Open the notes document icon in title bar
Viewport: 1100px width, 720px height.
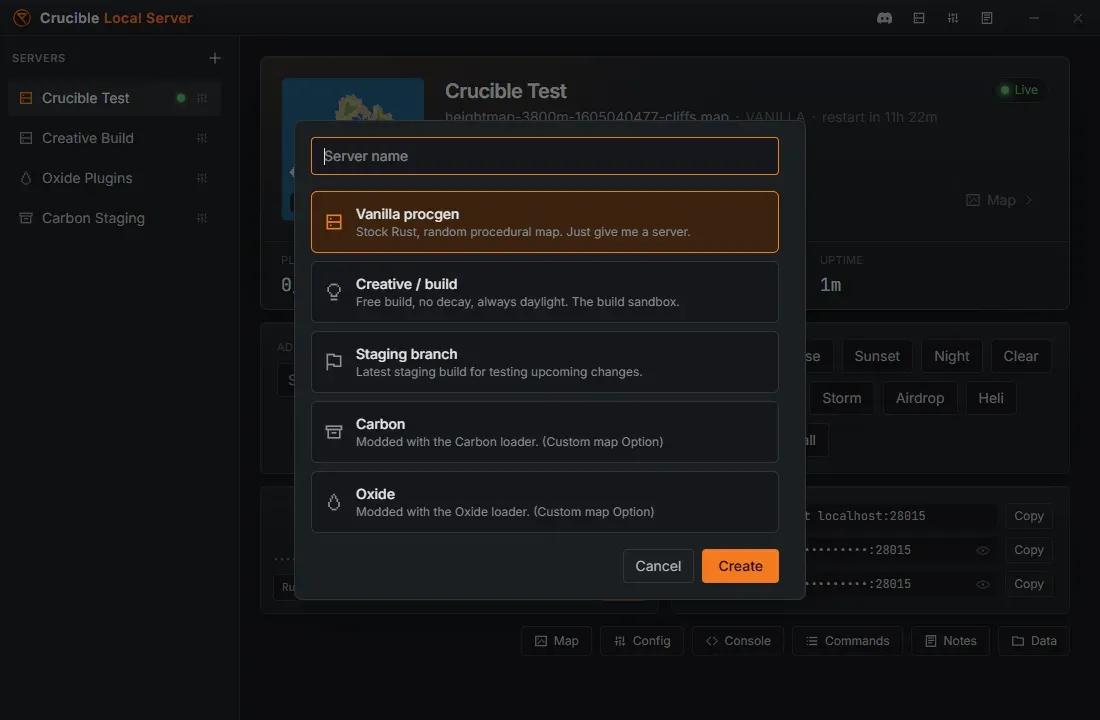pos(987,18)
